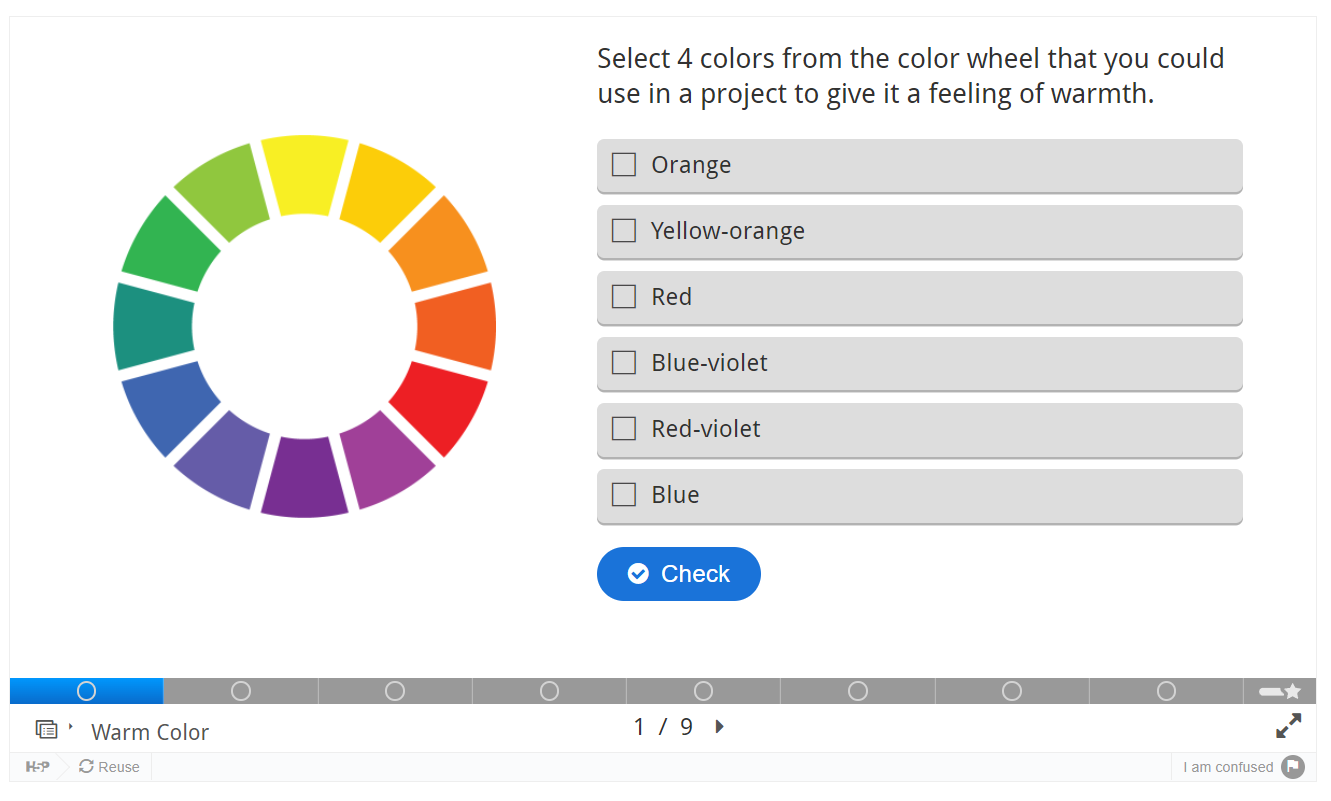Viewport: 1331px width, 801px height.
Task: Click the fullscreen expand arrows icon
Action: pyautogui.click(x=1289, y=726)
